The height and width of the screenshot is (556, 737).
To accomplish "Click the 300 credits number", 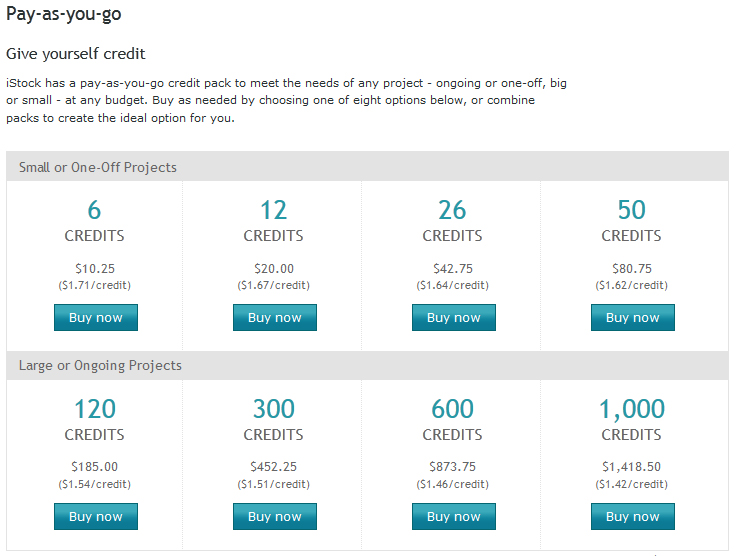I will tap(274, 409).
